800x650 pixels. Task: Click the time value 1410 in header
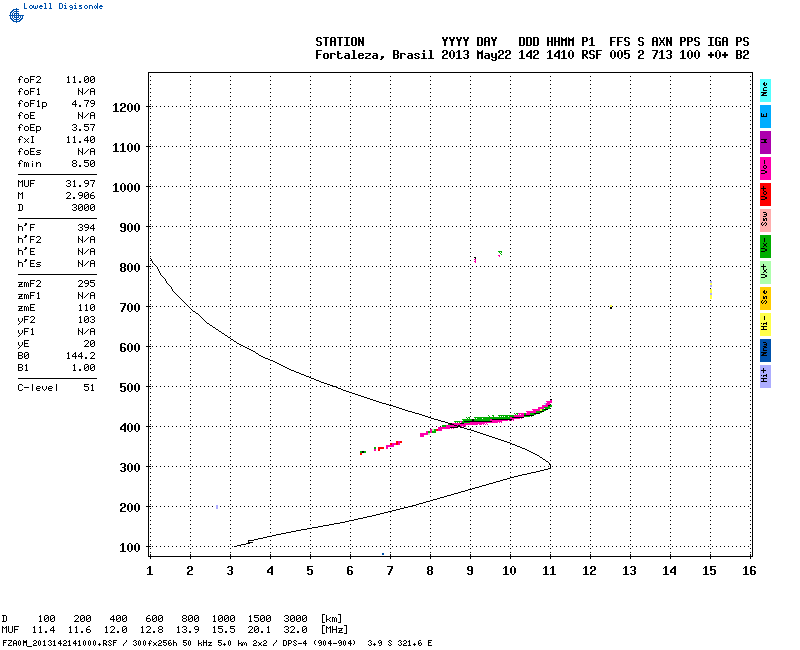560,55
